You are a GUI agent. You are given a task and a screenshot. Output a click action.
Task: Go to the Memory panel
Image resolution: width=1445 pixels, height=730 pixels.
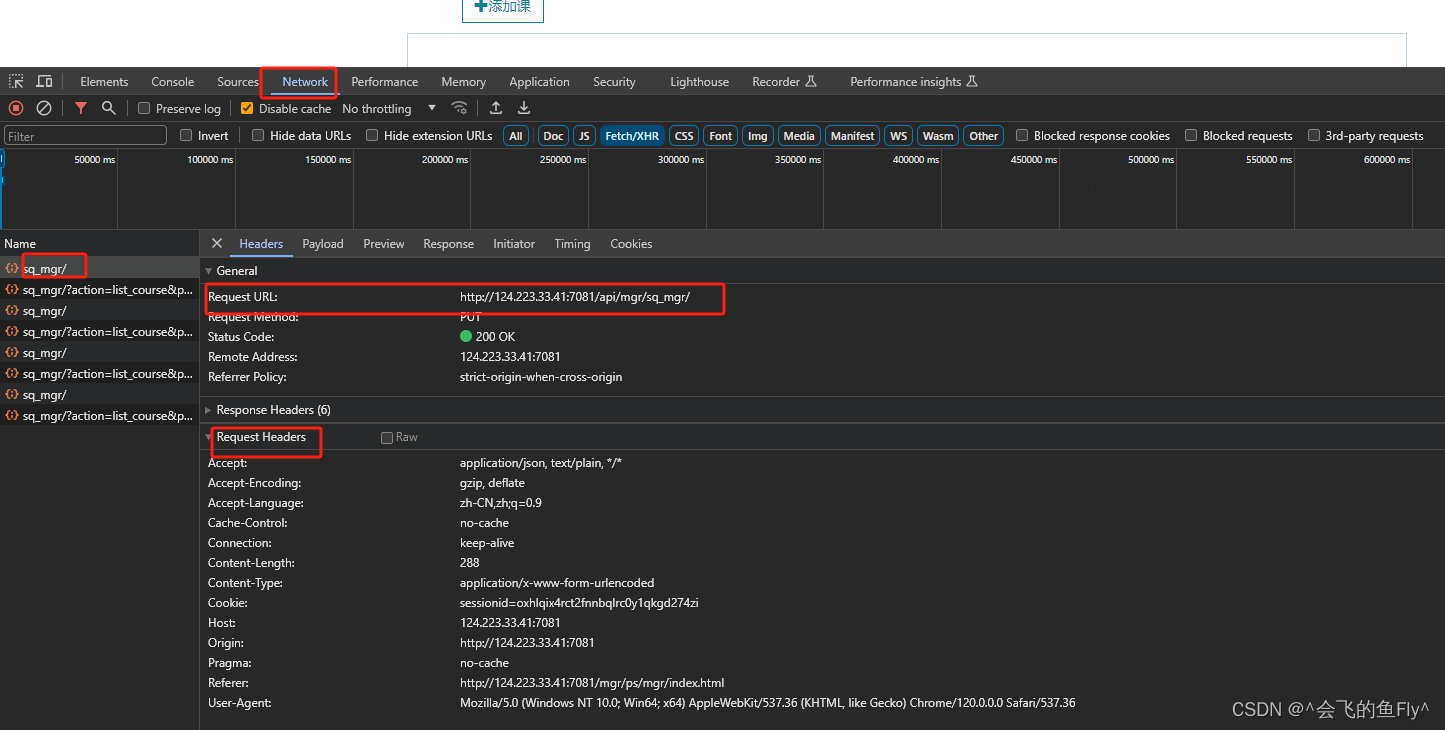click(x=464, y=82)
